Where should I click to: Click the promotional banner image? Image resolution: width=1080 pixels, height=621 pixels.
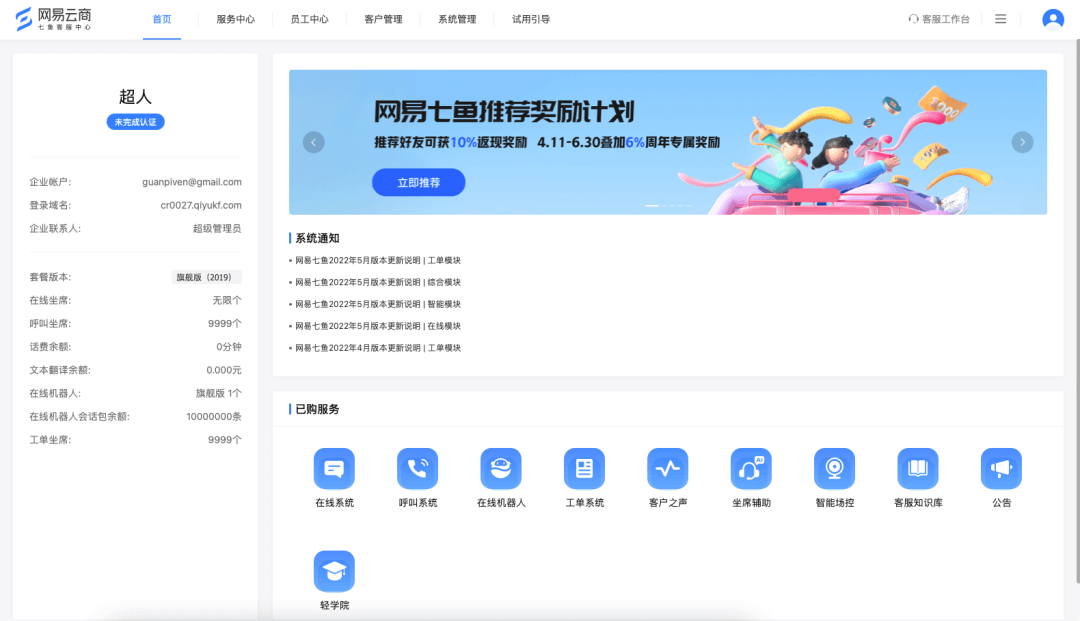pyautogui.click(x=667, y=142)
